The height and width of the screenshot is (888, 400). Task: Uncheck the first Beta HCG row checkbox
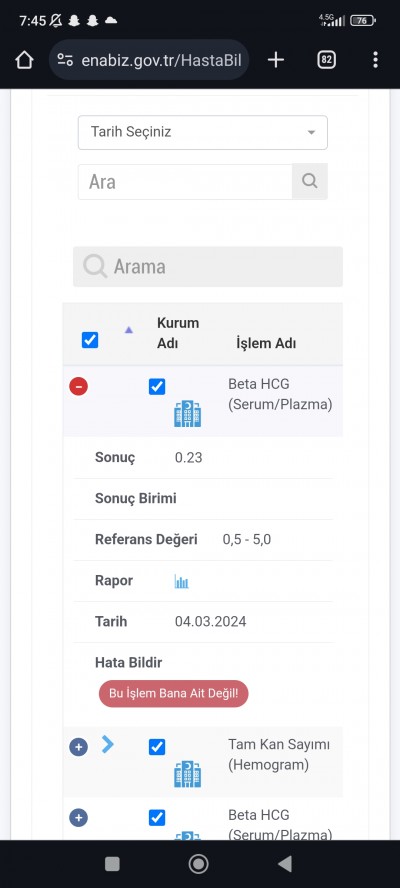[x=157, y=387]
